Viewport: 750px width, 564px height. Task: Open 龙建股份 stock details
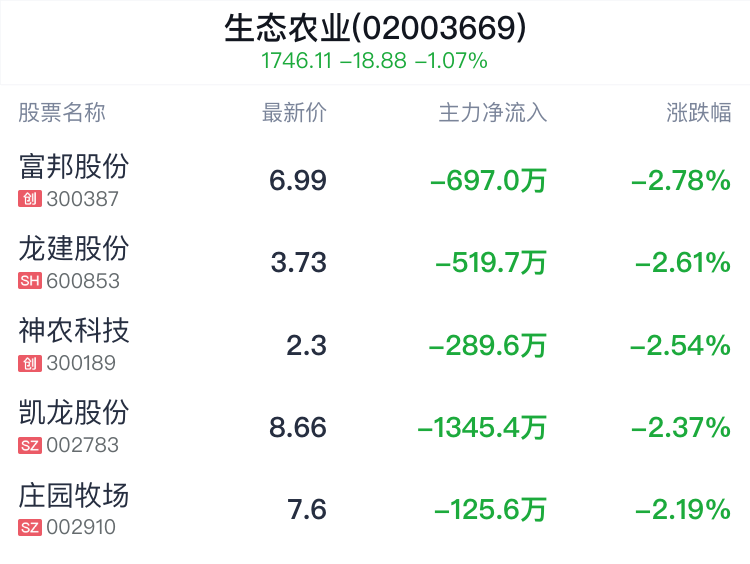pos(74,249)
